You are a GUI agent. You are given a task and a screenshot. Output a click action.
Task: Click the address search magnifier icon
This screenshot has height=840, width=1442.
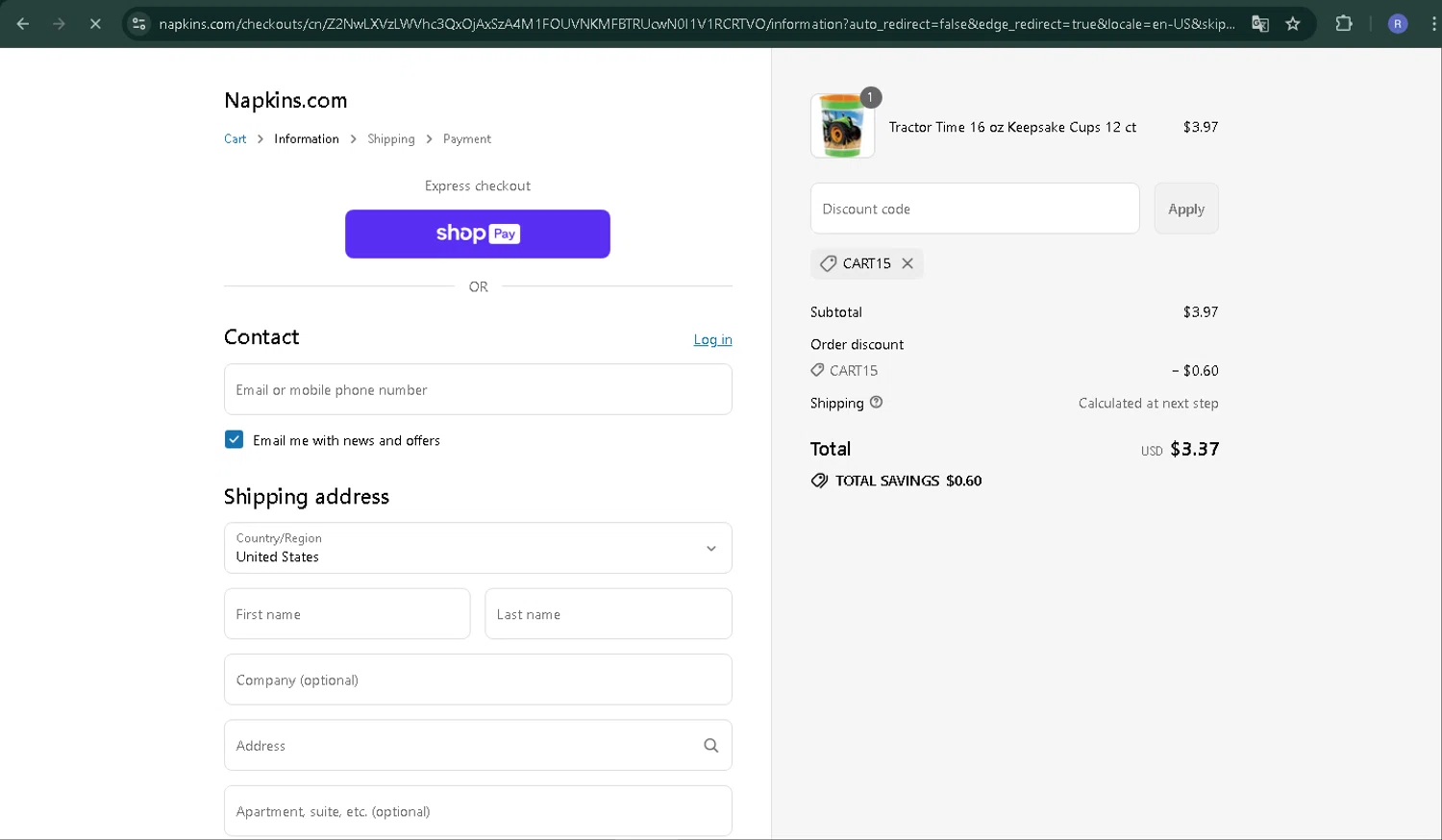(711, 746)
